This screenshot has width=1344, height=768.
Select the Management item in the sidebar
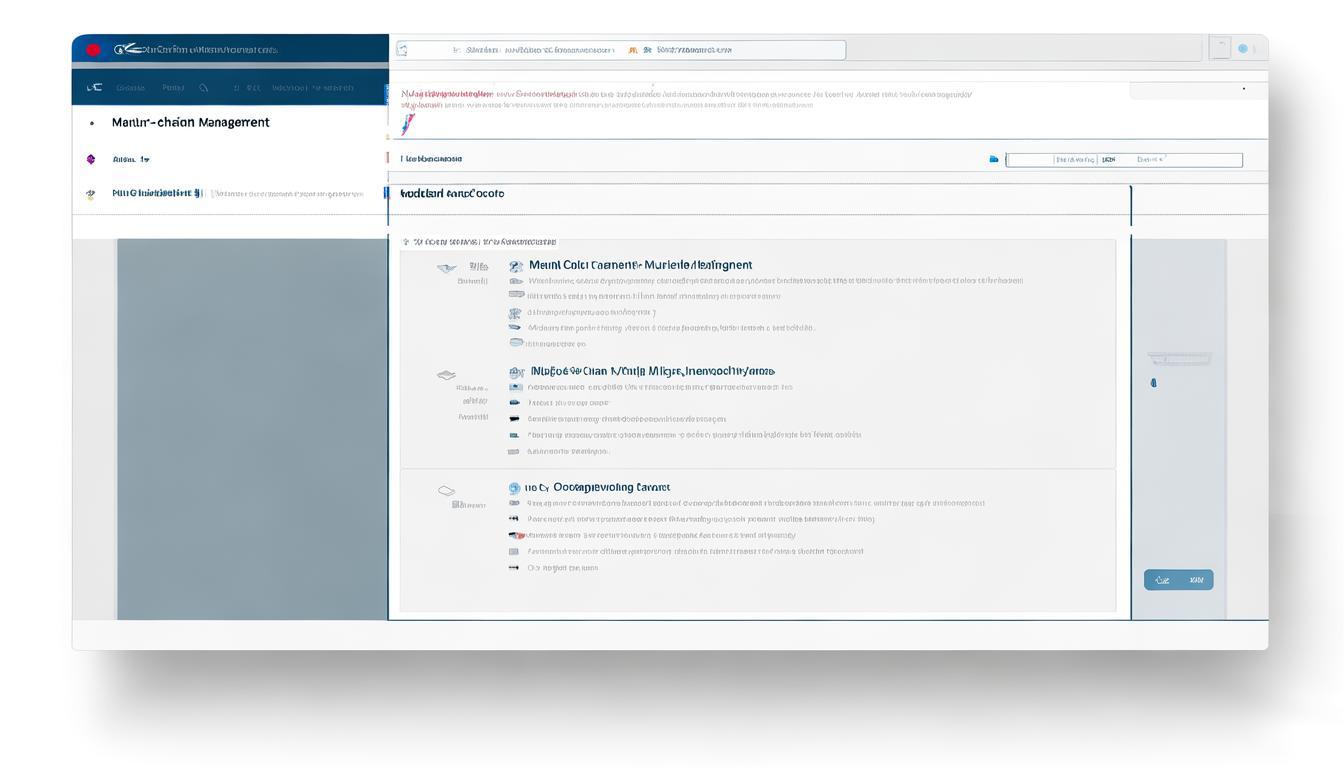coord(190,122)
